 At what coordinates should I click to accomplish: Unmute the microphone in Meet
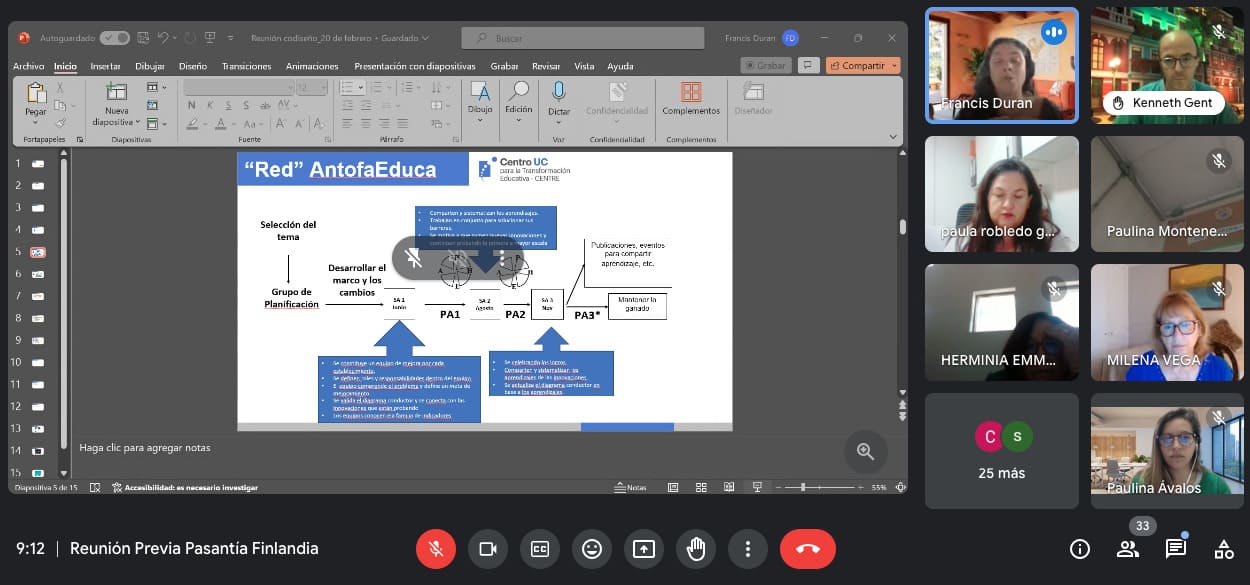coord(436,549)
